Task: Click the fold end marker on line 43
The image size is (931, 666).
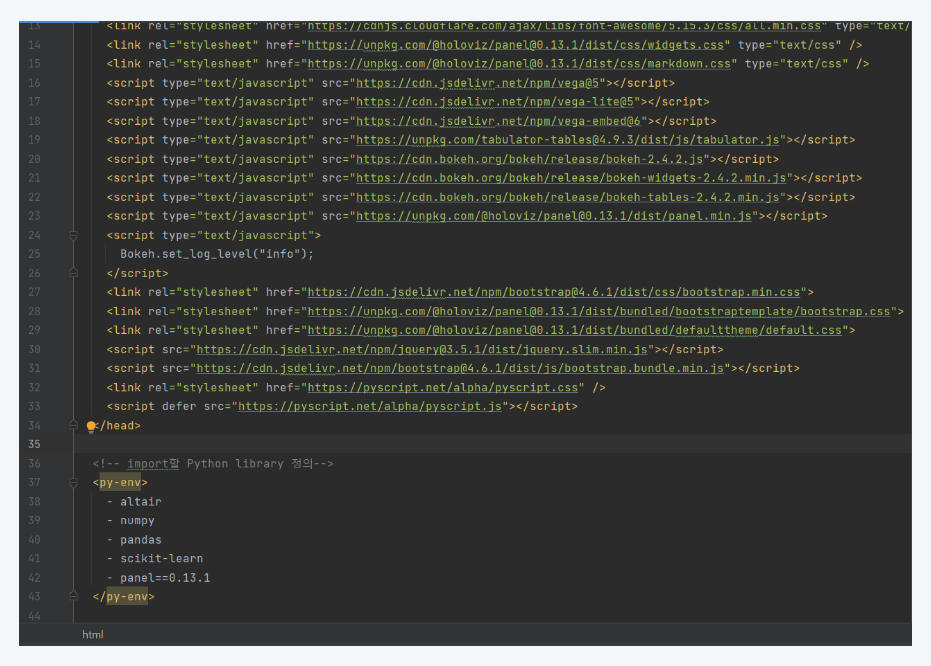Action: click(74, 596)
